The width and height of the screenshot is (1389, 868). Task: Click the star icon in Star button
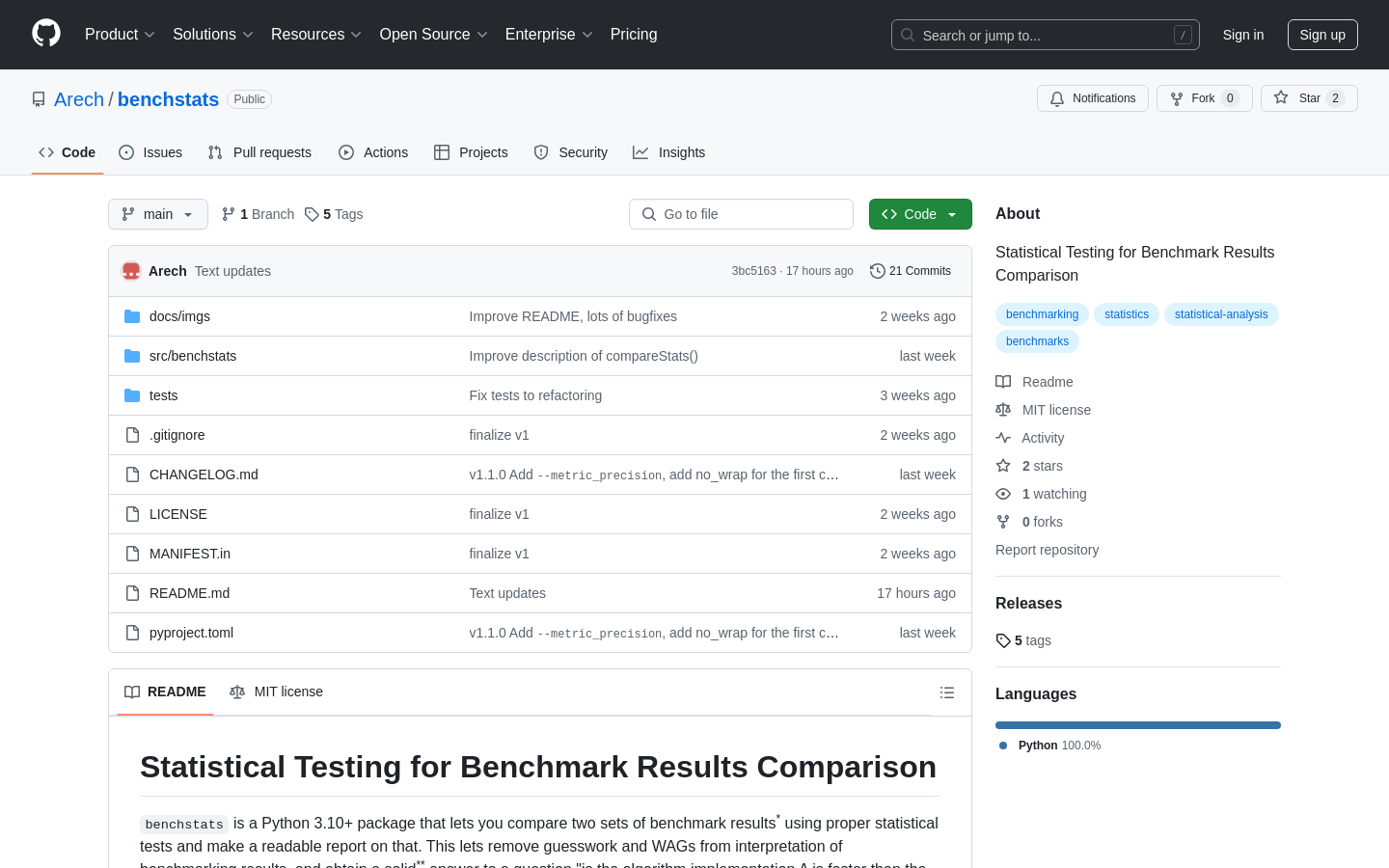pyautogui.click(x=1281, y=97)
